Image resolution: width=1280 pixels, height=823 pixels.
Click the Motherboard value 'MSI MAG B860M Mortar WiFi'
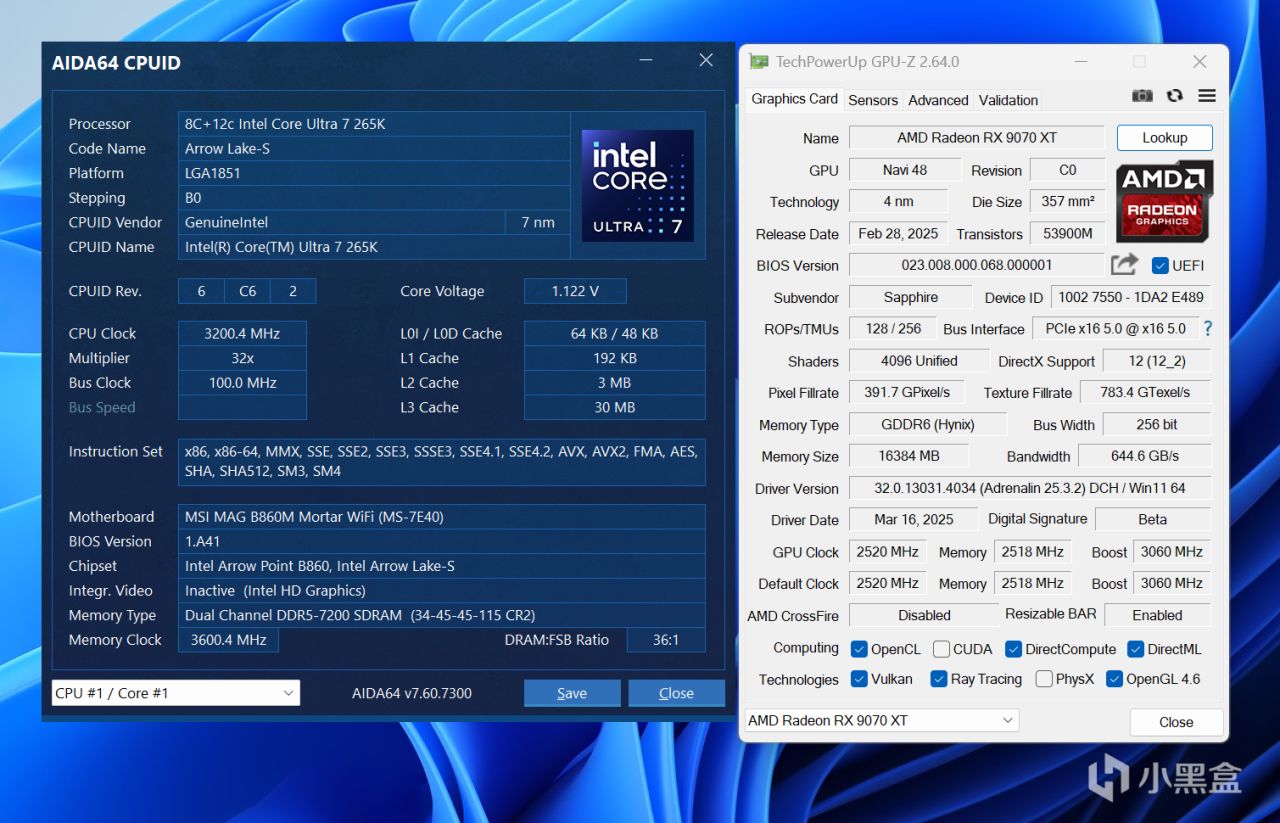[x=442, y=517]
